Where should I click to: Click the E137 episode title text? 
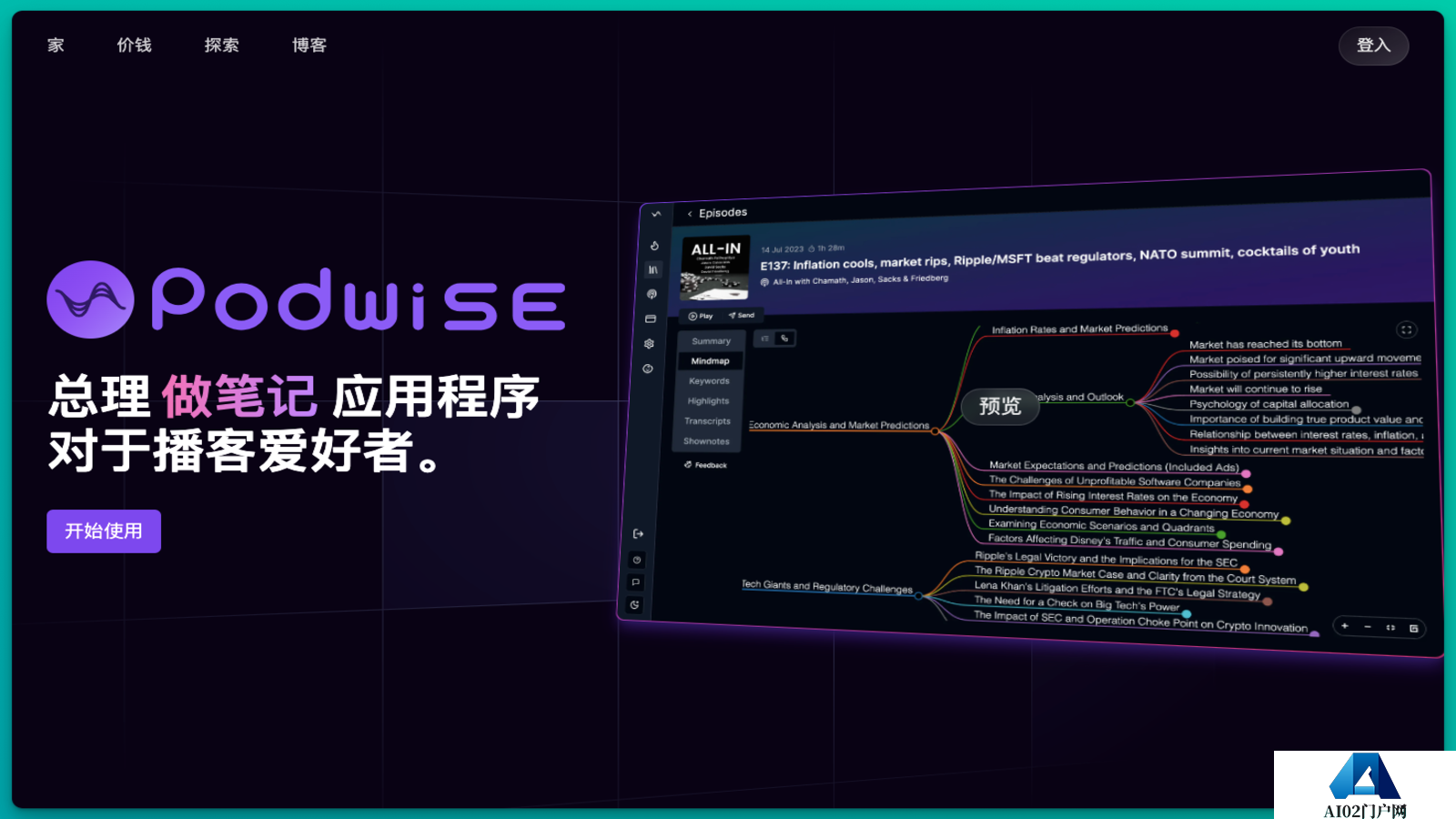(x=1059, y=258)
